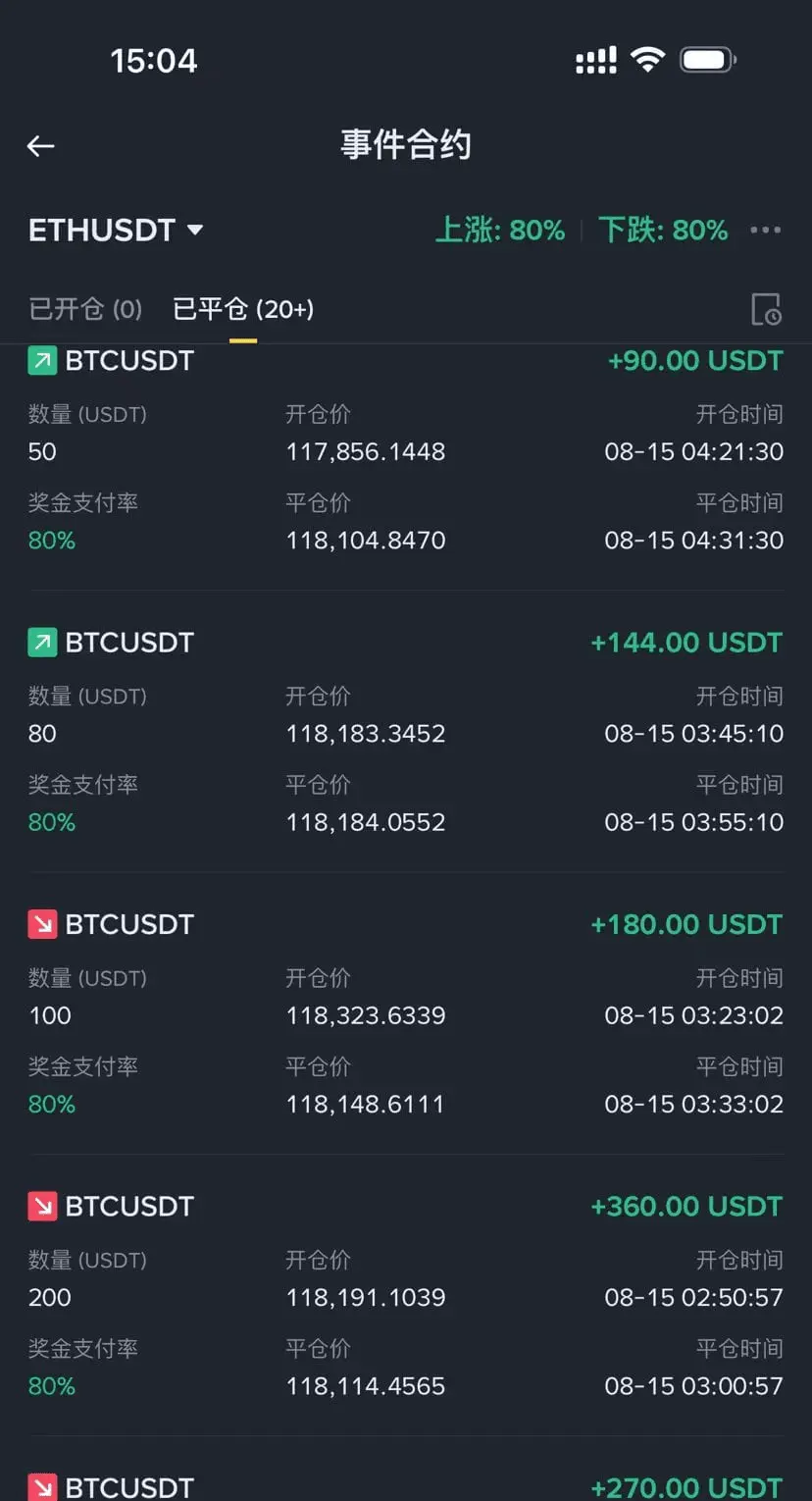Tap the 上涨: 80% payout label
The height and width of the screenshot is (1501, 812).
pyautogui.click(x=500, y=231)
